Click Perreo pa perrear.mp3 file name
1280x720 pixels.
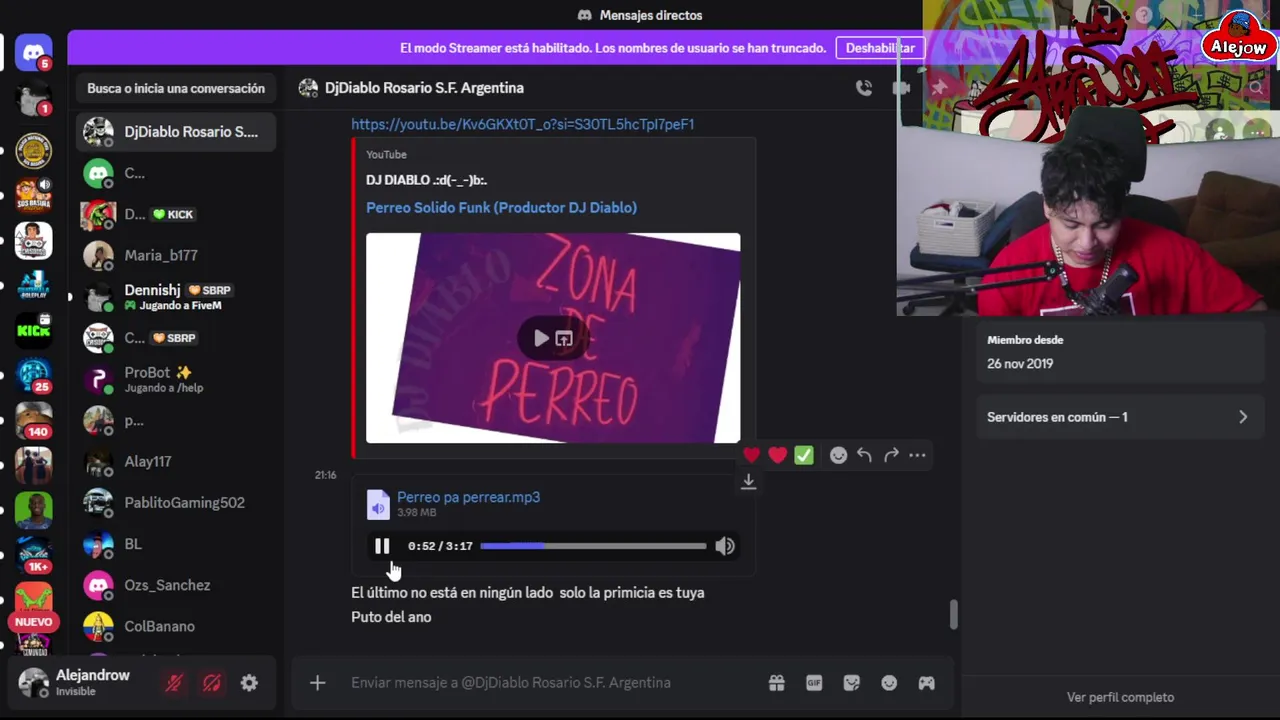[x=468, y=497]
